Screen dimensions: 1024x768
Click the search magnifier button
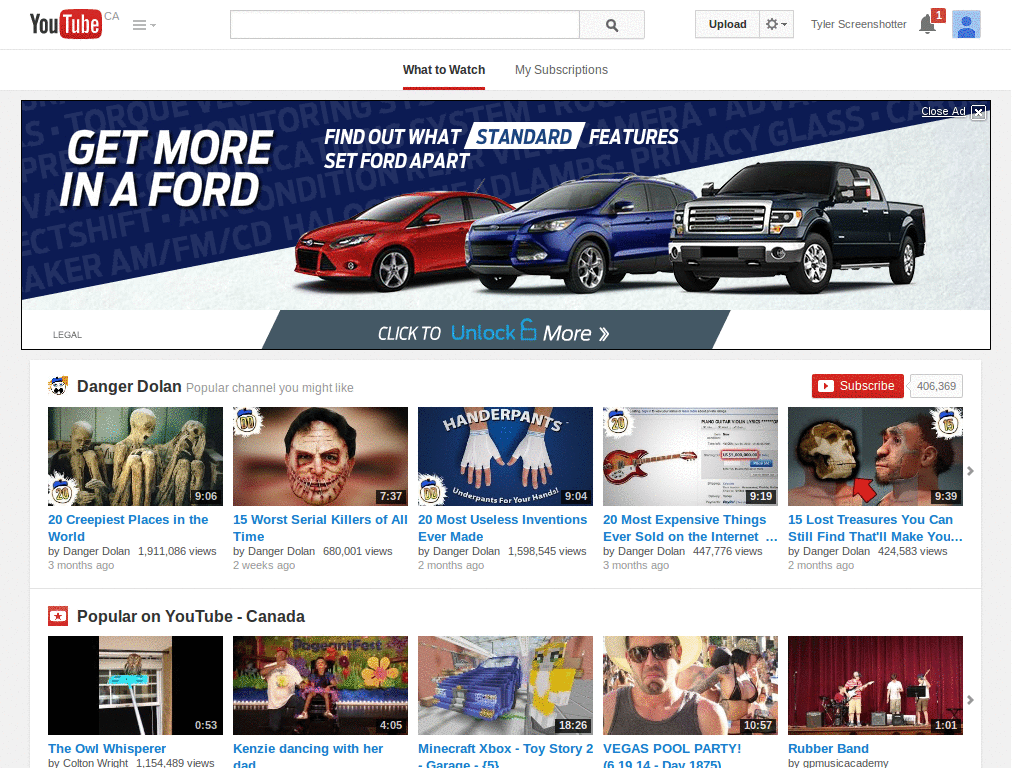point(612,25)
